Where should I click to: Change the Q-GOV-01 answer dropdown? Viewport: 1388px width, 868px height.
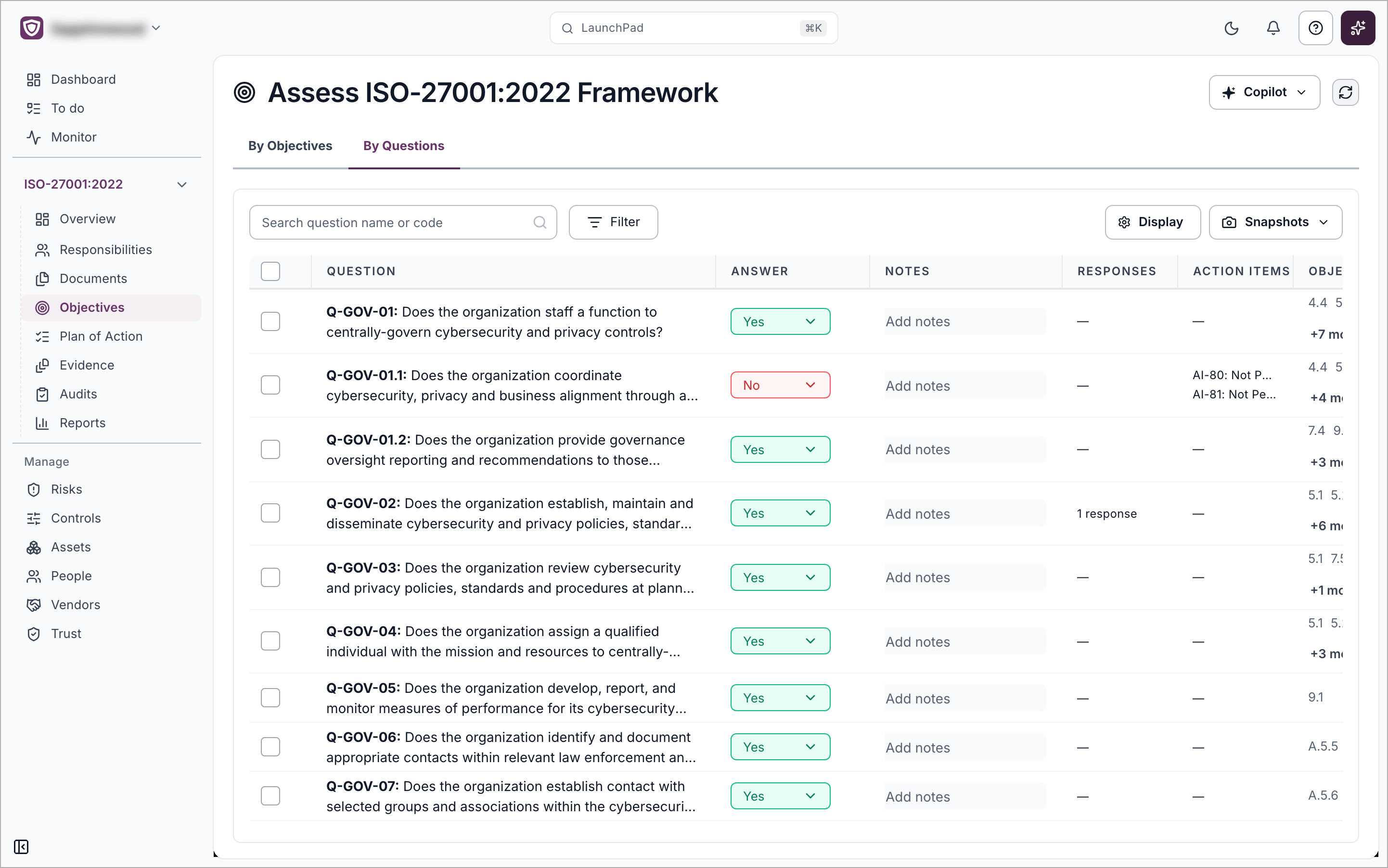pyautogui.click(x=780, y=321)
